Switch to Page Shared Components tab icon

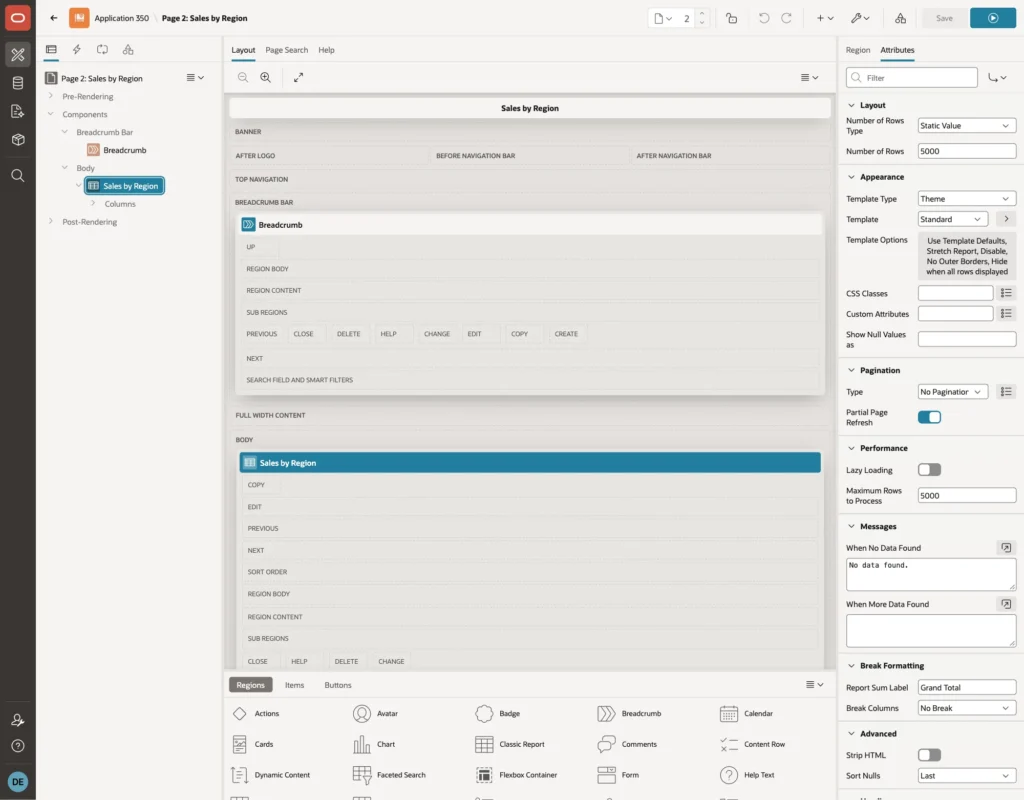pos(128,50)
